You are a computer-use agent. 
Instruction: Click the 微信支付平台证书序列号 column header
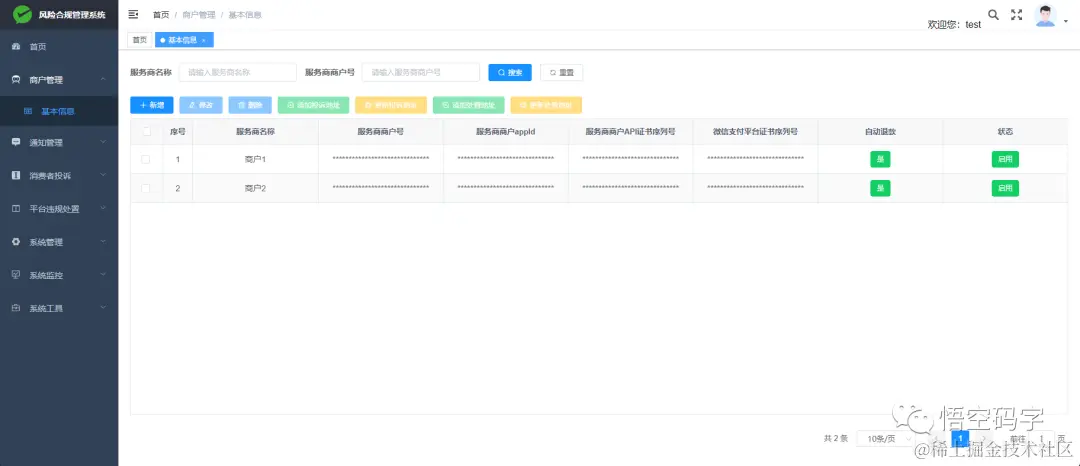pos(756,131)
